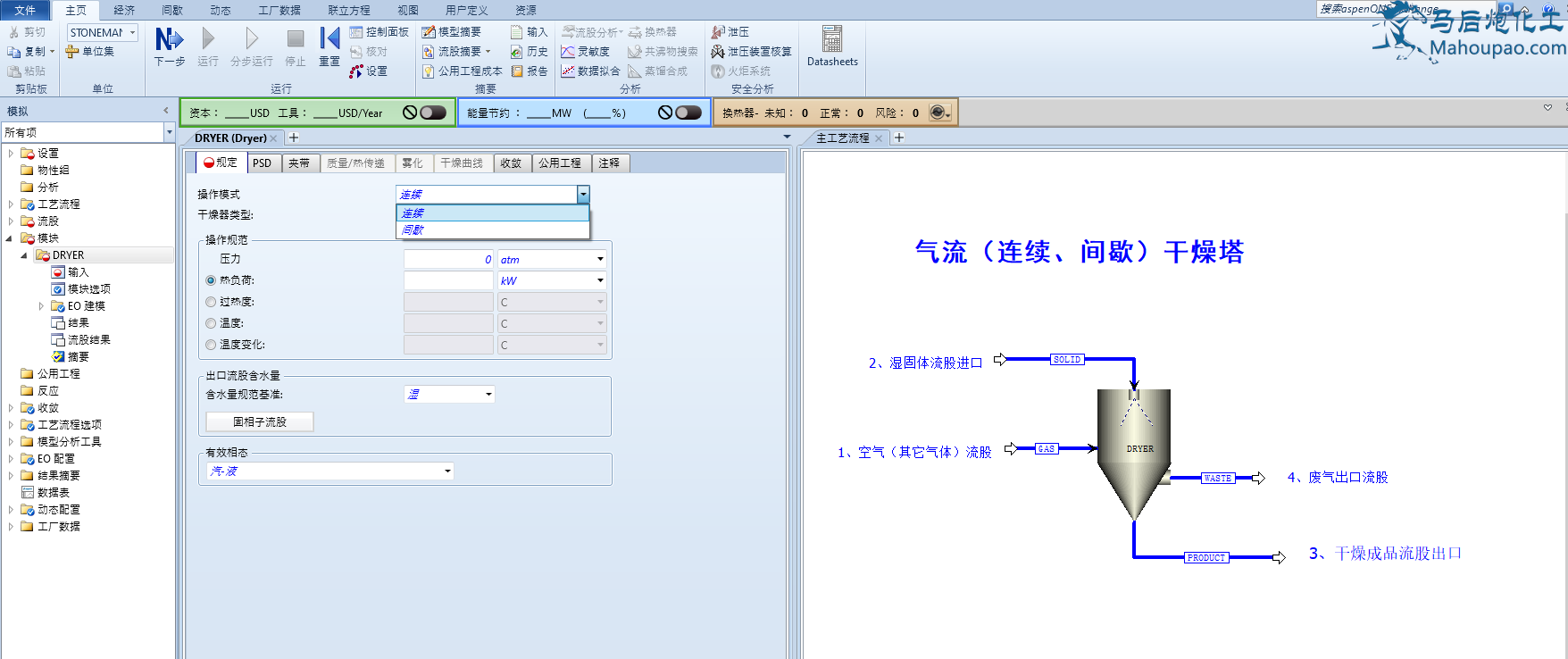This screenshot has width=1568, height=659.
Task: Open Model Summary (模型摘要)
Action: click(452, 32)
